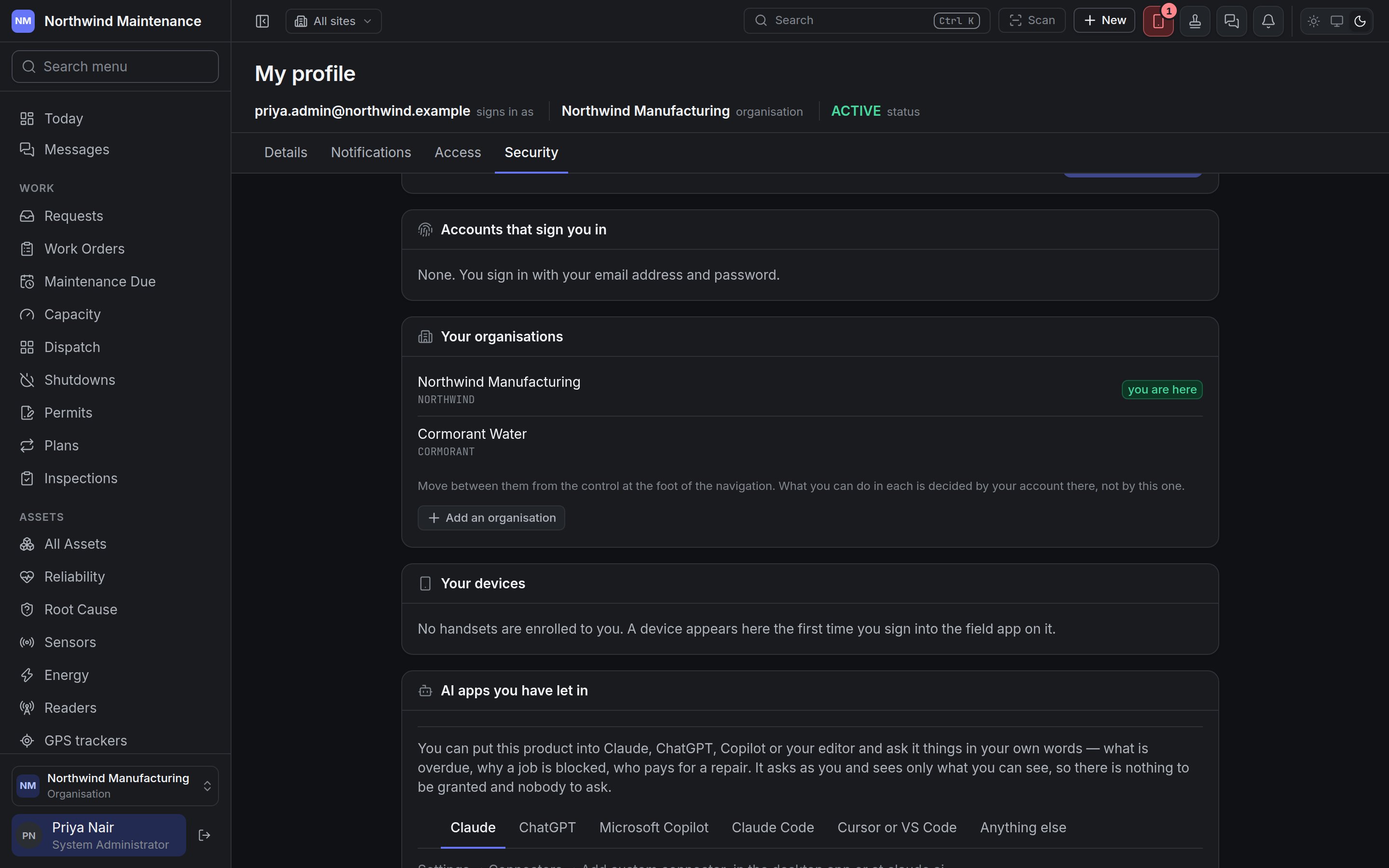Go to Dispatch page

click(x=115, y=347)
